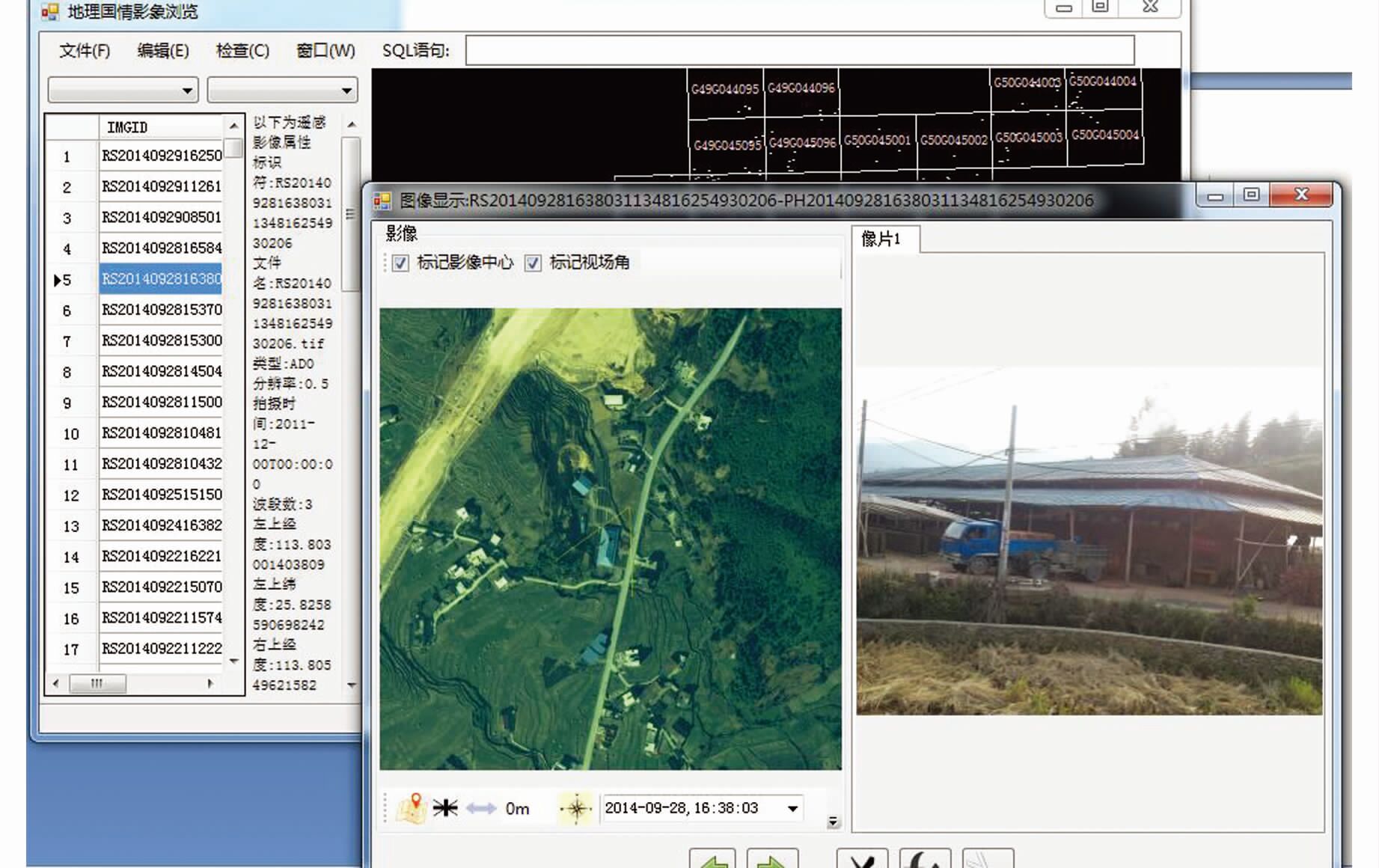1379x868 pixels.
Task: Open the 2014-09-28 date-time dropdown
Action: tap(792, 808)
